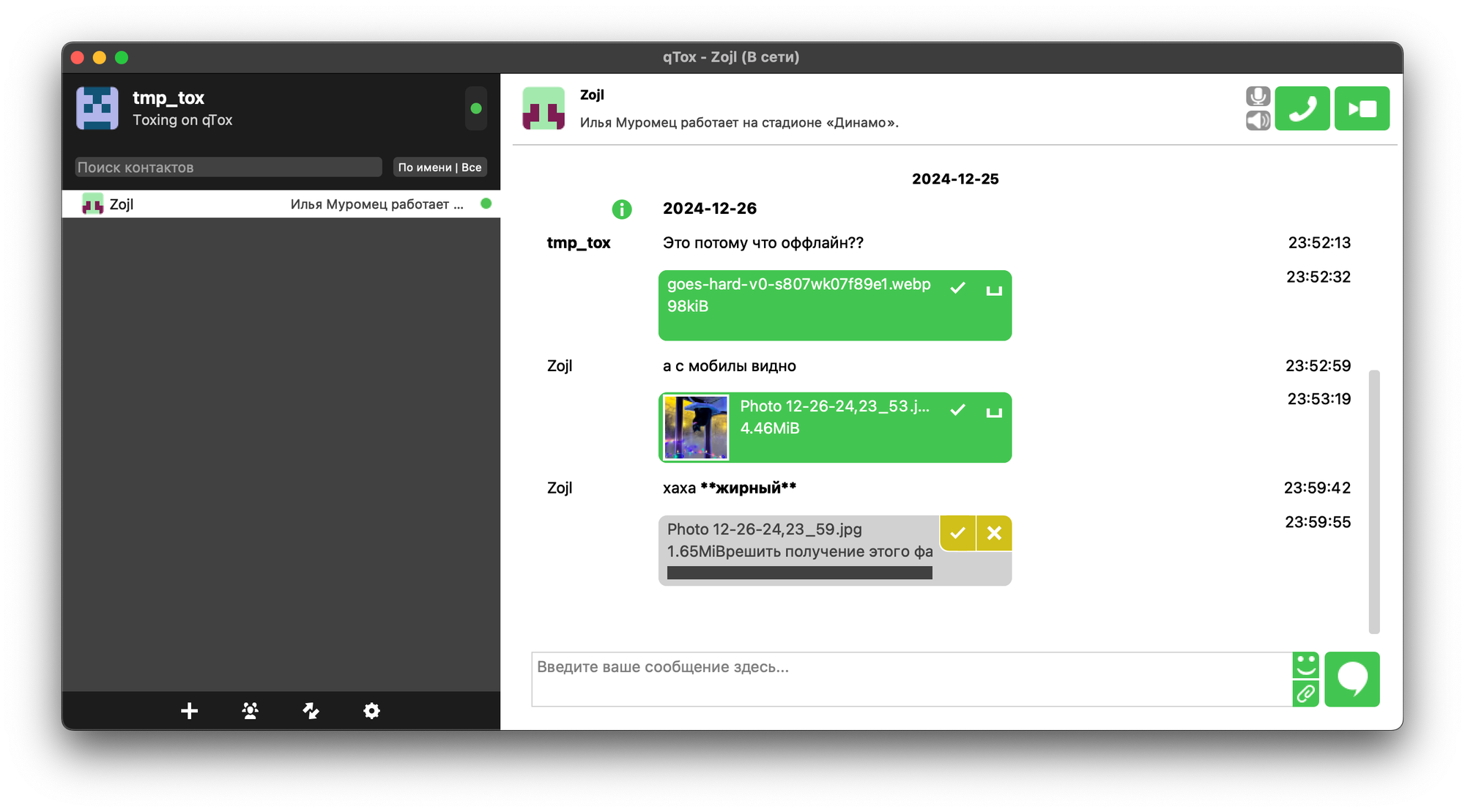Click the attach file paperclip icon
The image size is (1465, 812).
1305,693
